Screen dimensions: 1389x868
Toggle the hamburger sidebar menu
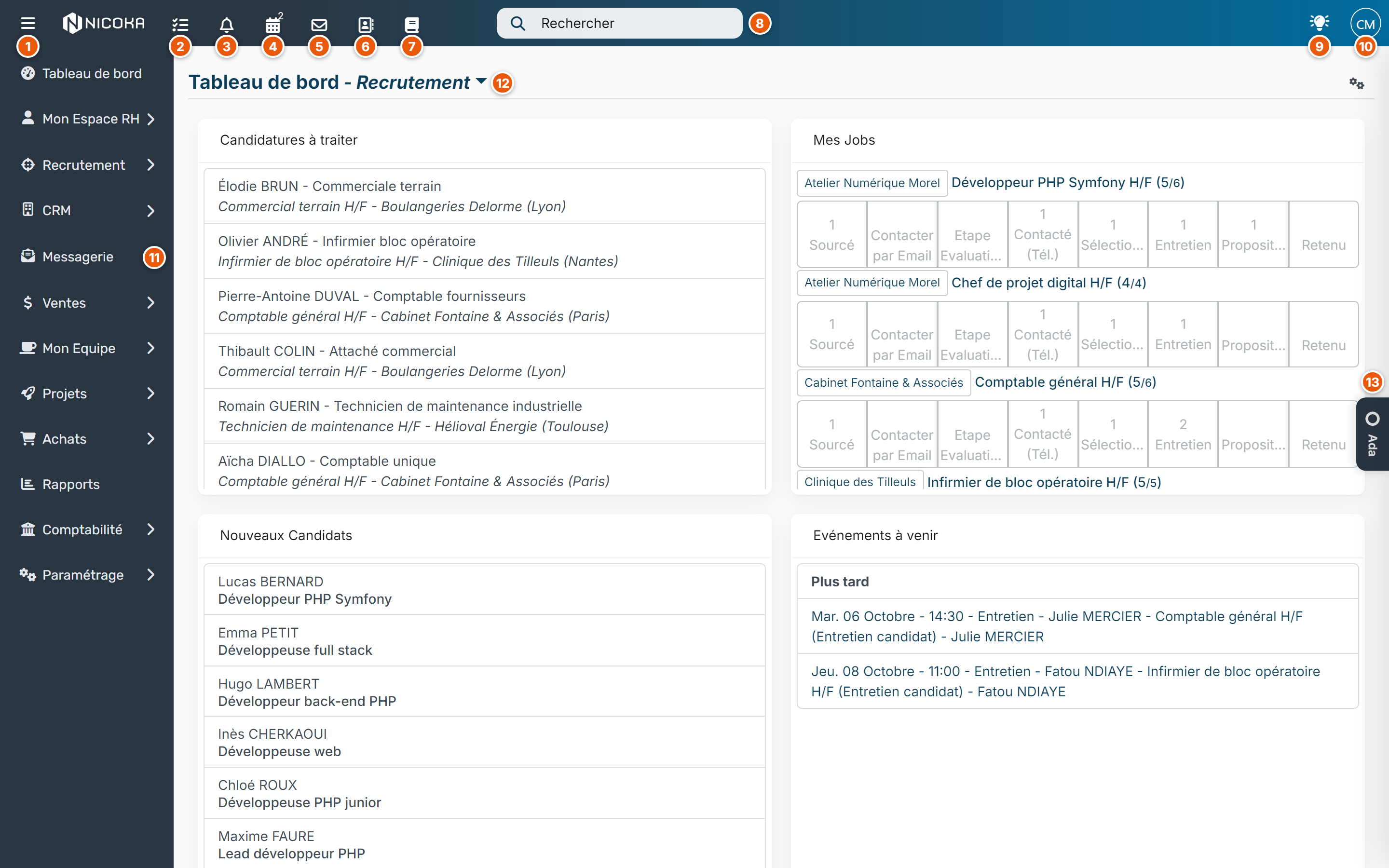click(x=27, y=23)
